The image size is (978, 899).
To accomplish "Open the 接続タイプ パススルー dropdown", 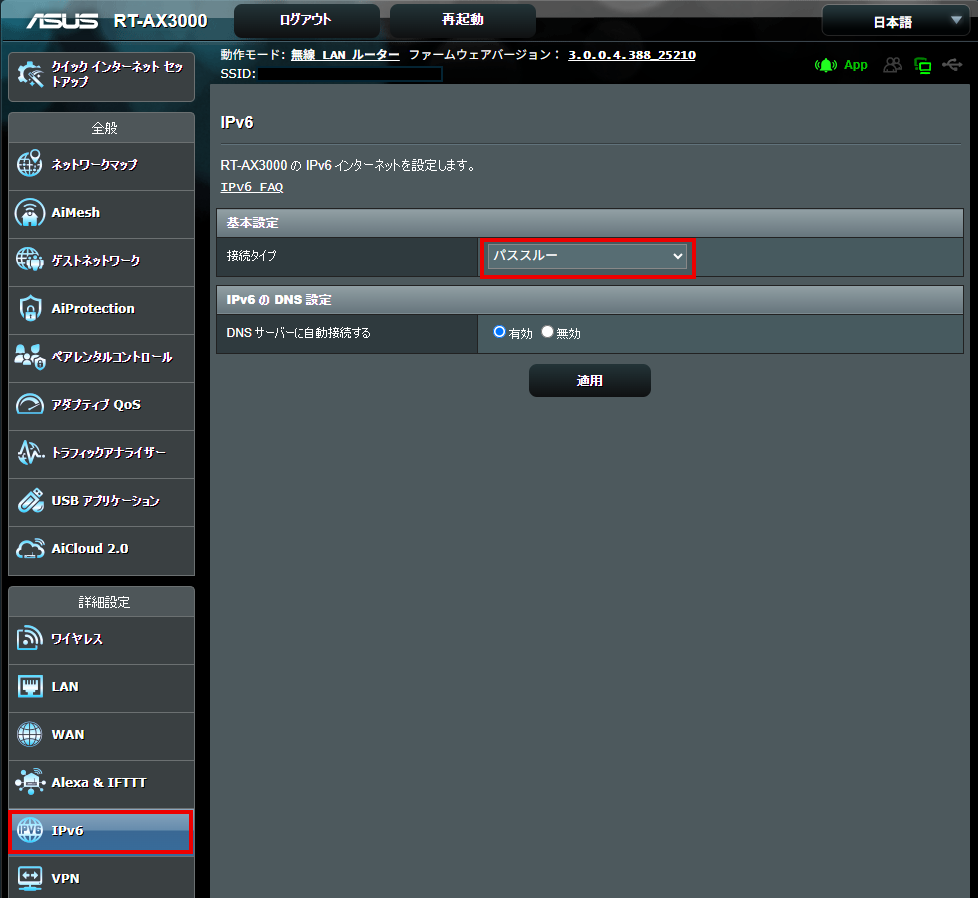I will [x=587, y=256].
